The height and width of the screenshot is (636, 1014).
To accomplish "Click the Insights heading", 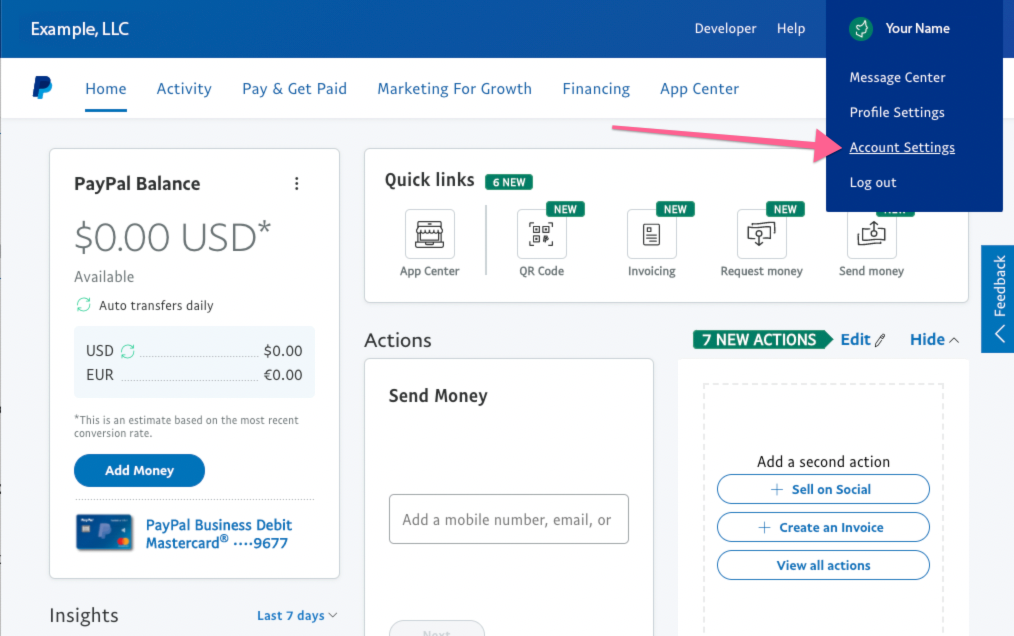I will tap(84, 615).
